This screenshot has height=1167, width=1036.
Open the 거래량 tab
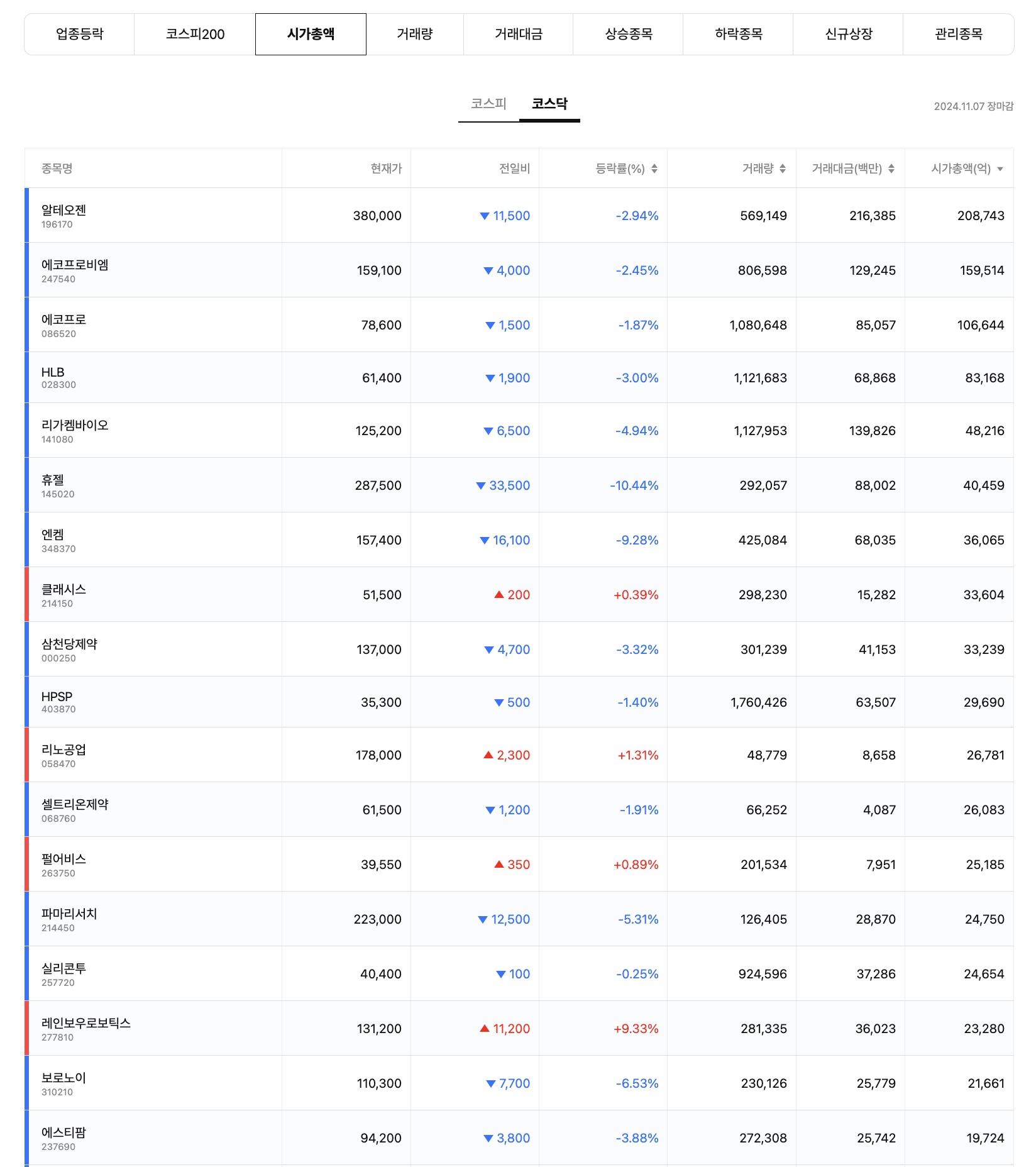415,34
